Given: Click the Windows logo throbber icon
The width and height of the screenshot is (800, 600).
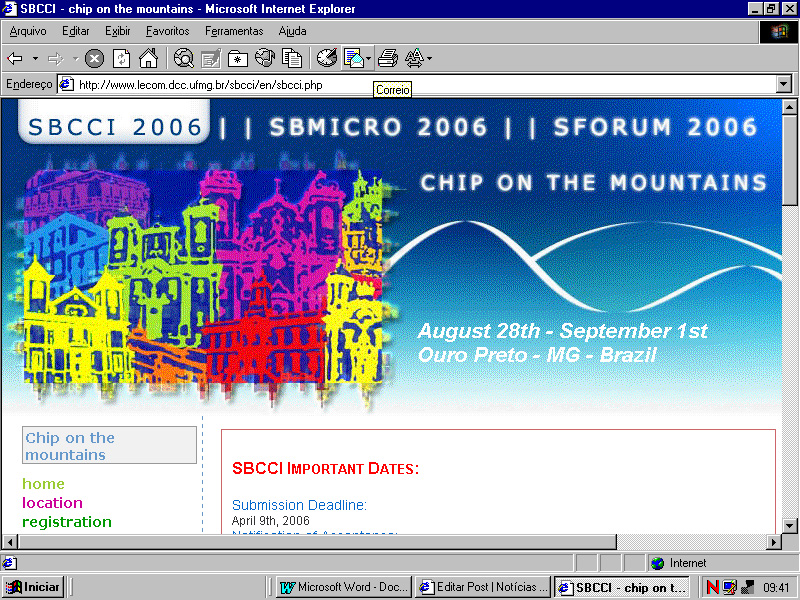Looking at the screenshot, I should [779, 32].
